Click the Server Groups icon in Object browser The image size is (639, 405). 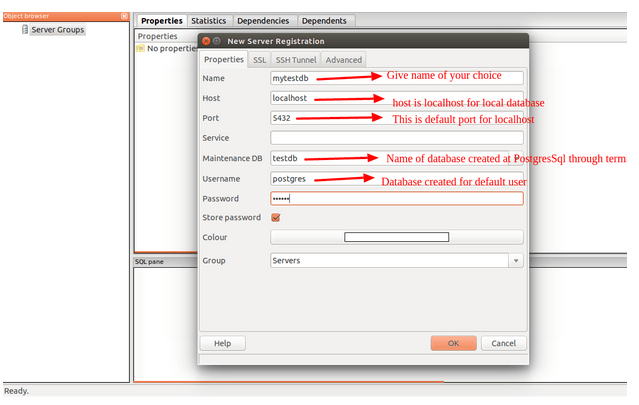25,30
